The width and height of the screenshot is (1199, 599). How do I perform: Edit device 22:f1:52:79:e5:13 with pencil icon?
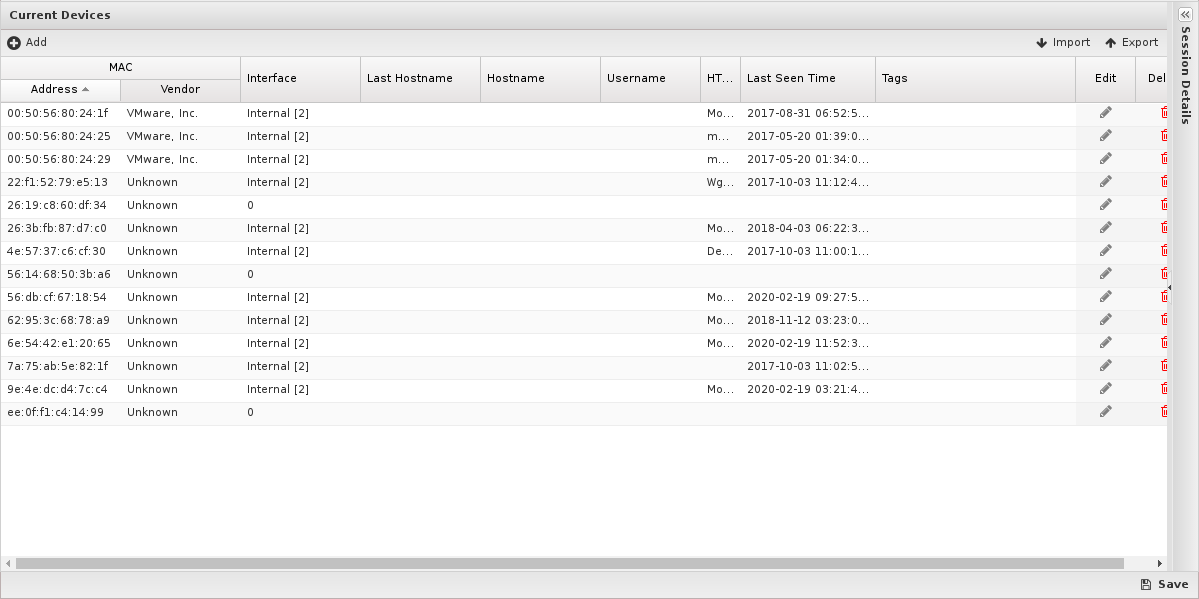coord(1105,182)
